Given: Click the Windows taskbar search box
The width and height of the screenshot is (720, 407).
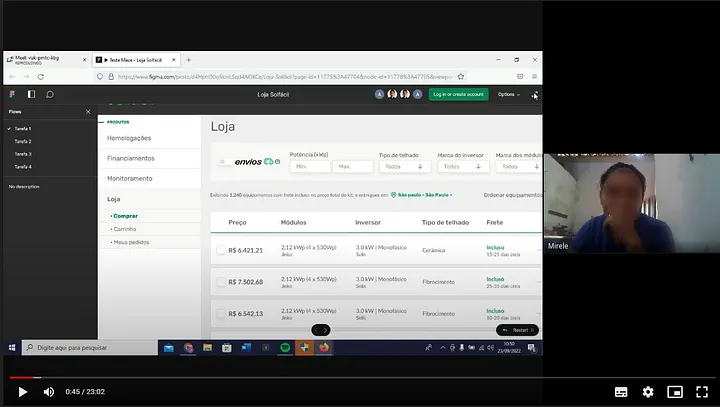Looking at the screenshot, I should pyautogui.click(x=90, y=348).
